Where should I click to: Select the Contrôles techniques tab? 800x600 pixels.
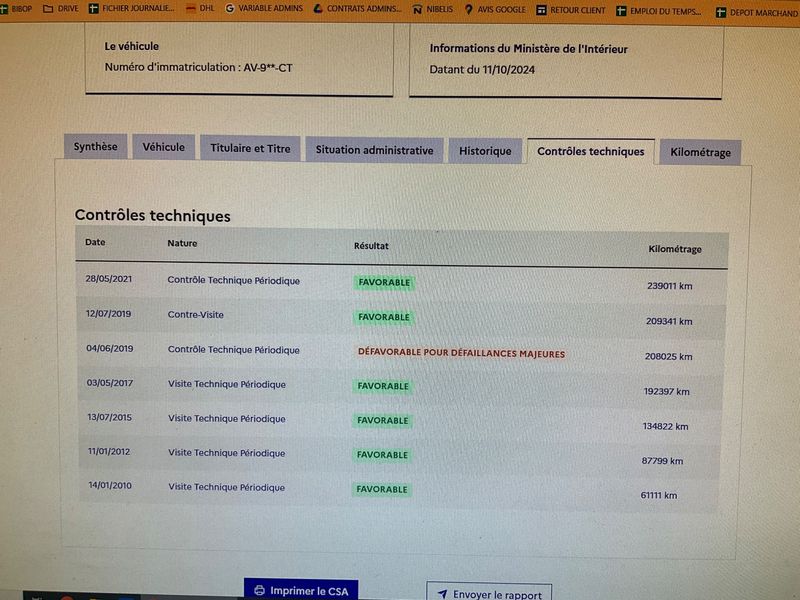590,152
